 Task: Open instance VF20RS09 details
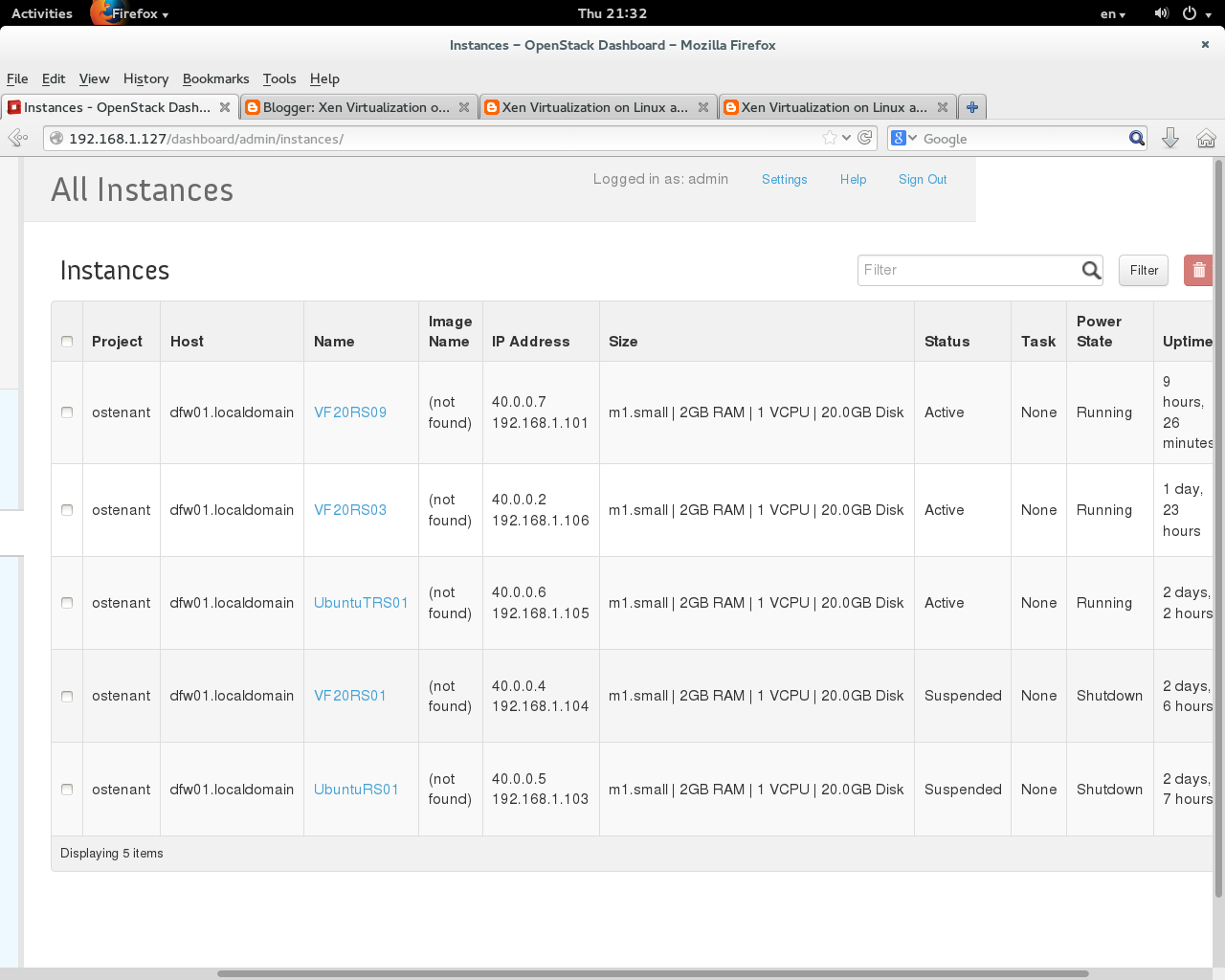coord(350,412)
